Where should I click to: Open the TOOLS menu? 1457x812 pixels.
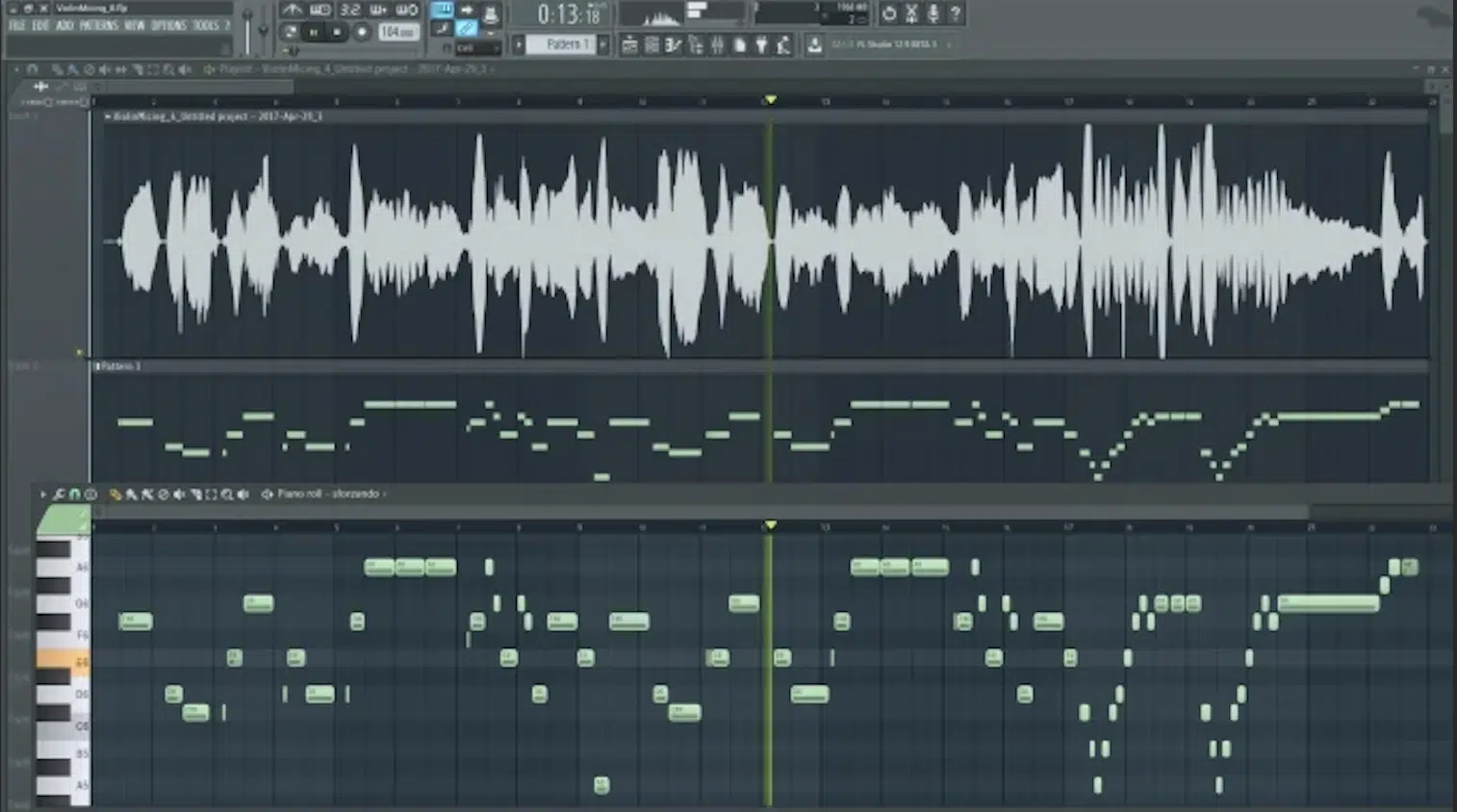pyautogui.click(x=206, y=25)
